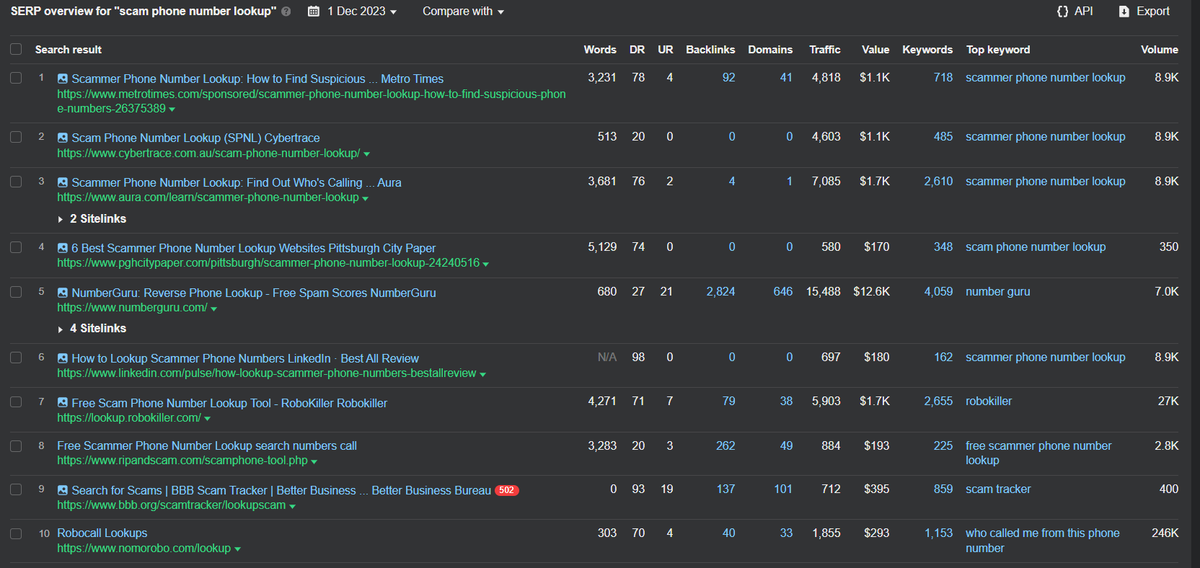
Task: Click the pghcitypaper.com URL link
Action: click(268, 264)
